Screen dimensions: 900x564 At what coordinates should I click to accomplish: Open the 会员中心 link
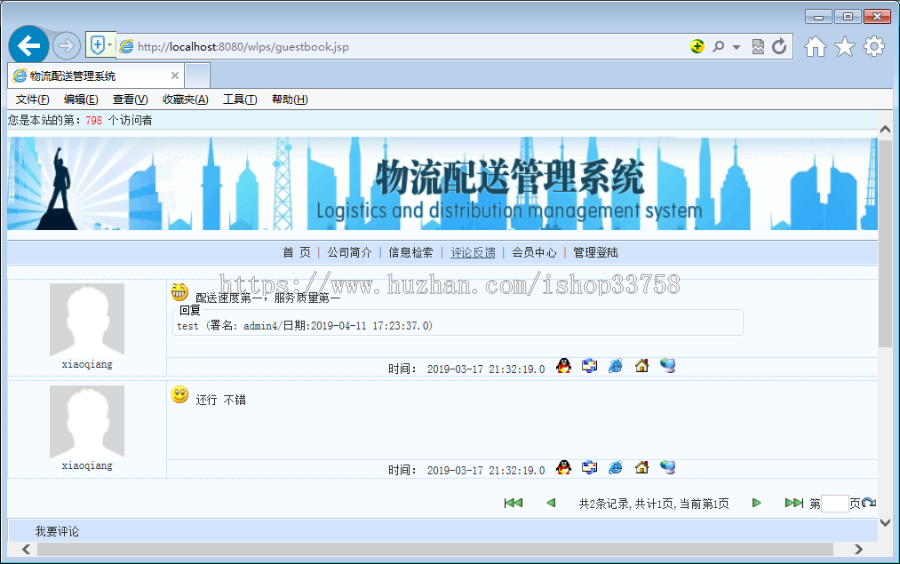click(534, 252)
